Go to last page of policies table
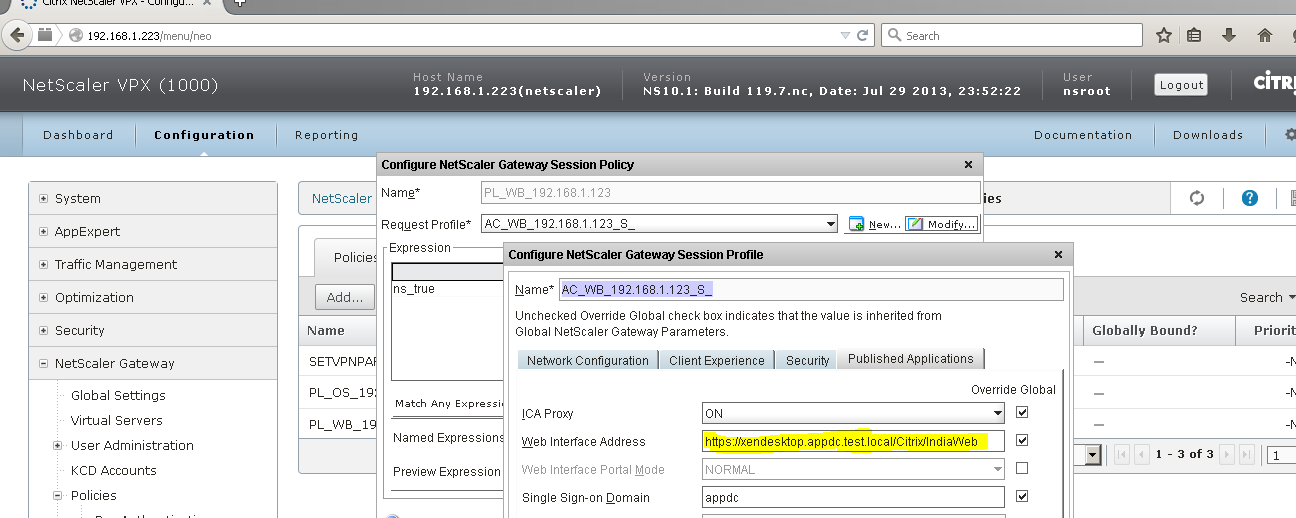 pos(1248,454)
